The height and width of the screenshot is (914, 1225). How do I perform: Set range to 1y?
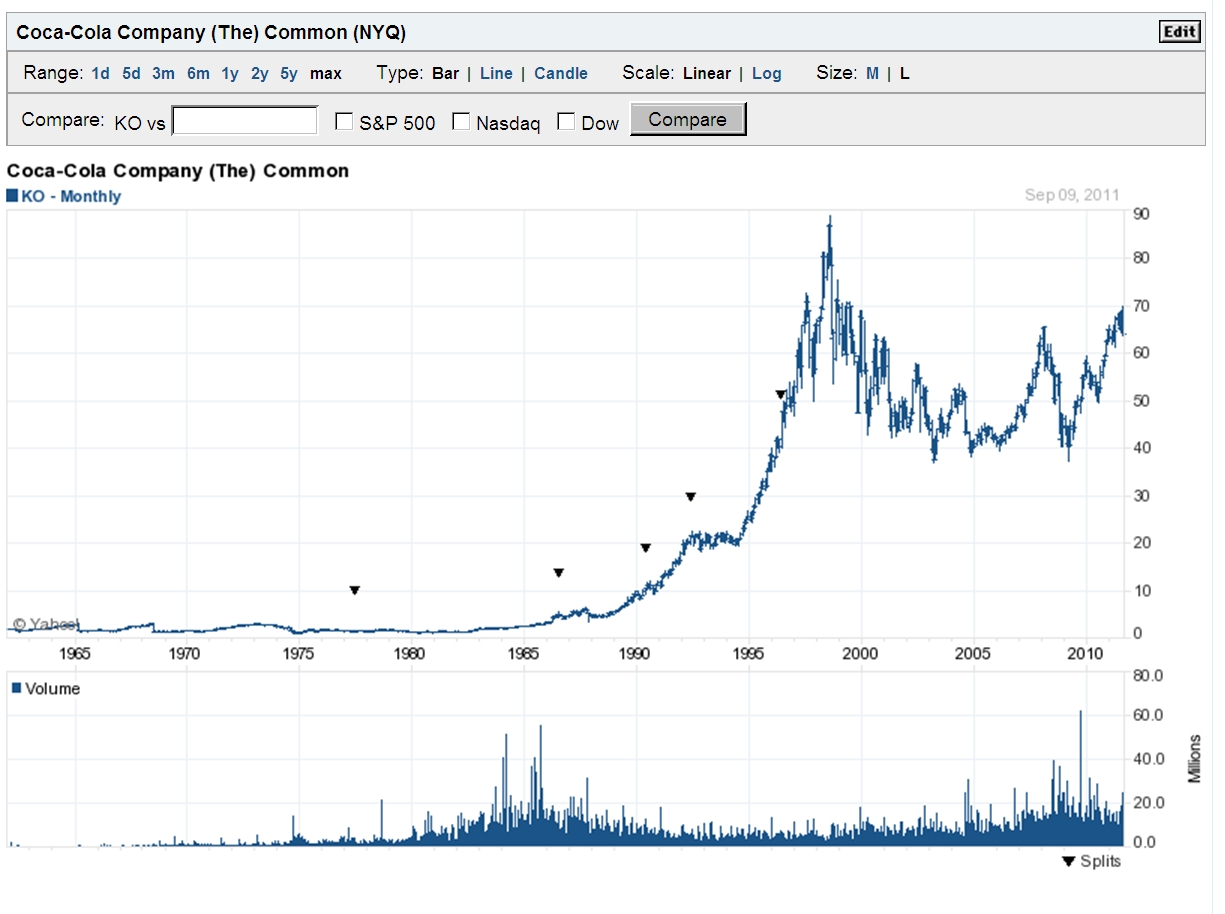pos(230,73)
